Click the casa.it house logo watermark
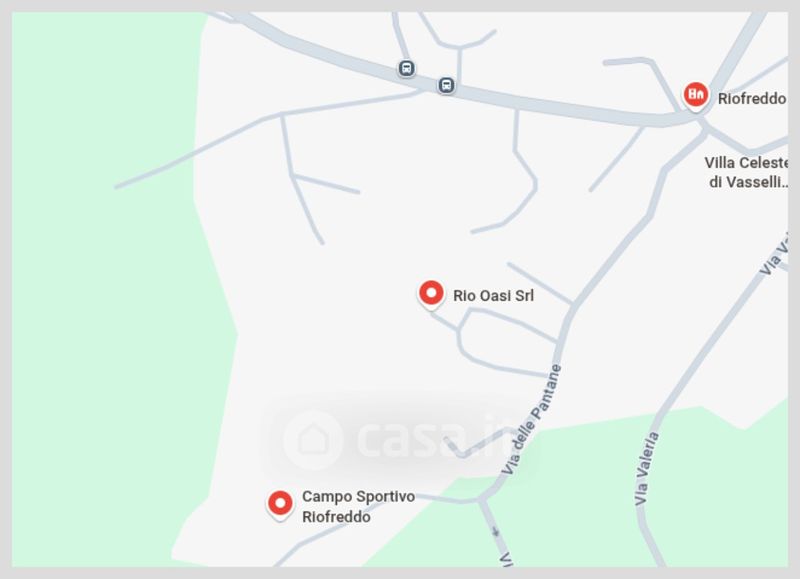Screen dimensions: 800x579 pyautogui.click(x=313, y=439)
